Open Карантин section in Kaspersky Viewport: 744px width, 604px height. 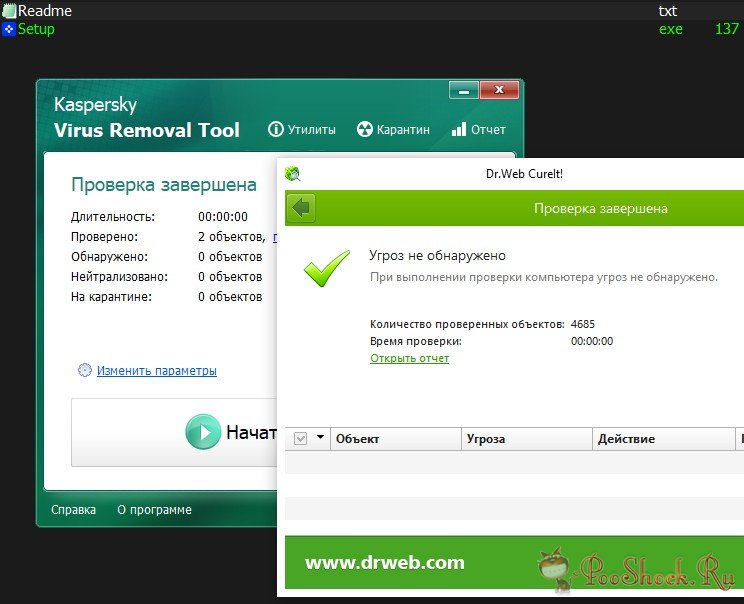click(393, 129)
